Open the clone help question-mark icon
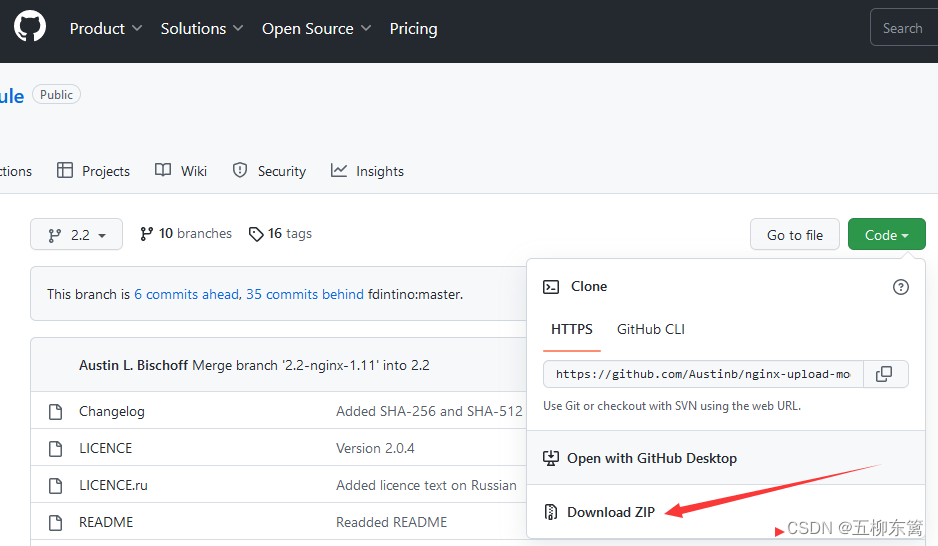The width and height of the screenshot is (938, 546). click(x=900, y=287)
